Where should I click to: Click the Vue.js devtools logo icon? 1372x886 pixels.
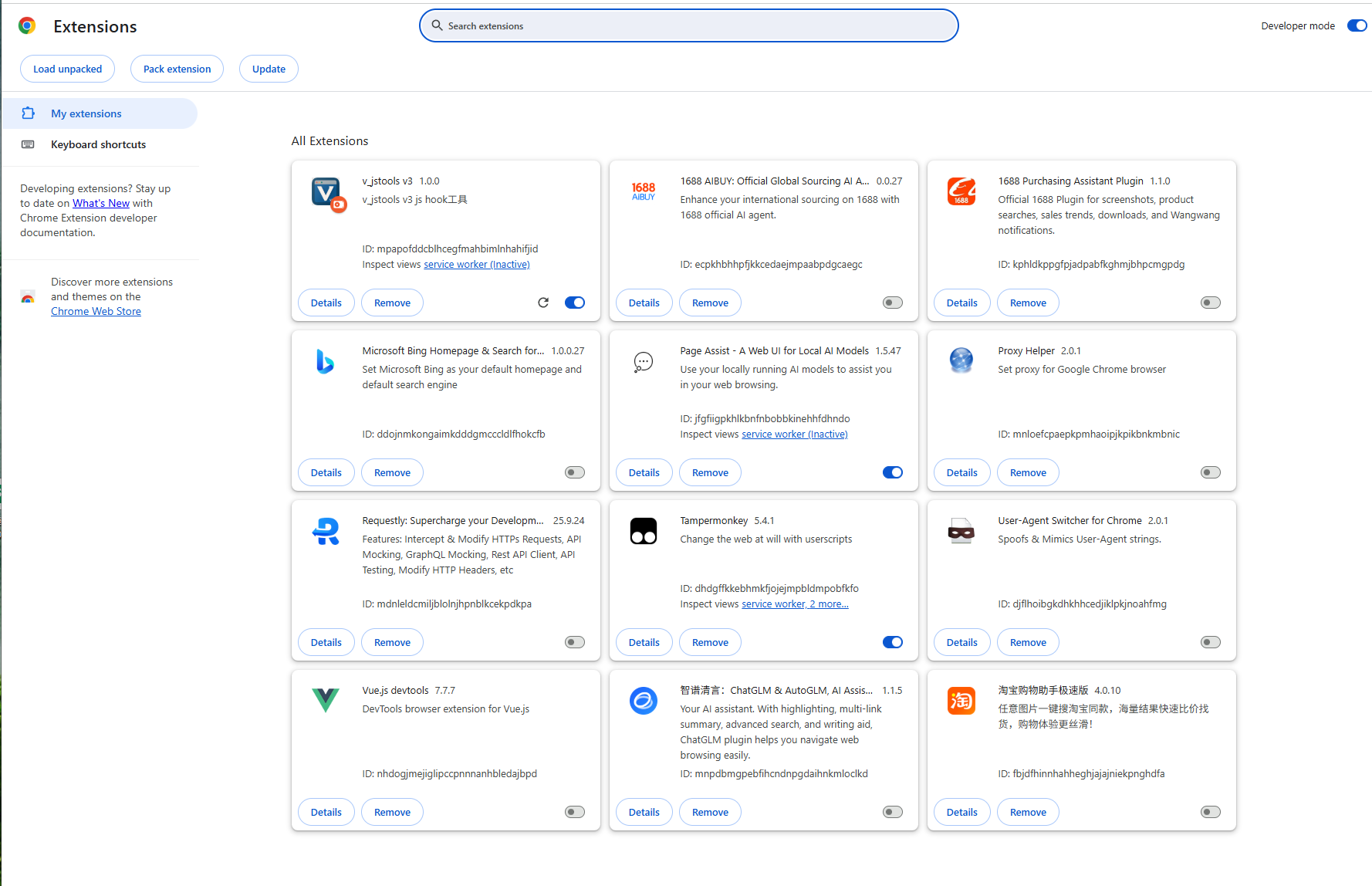pyautogui.click(x=326, y=700)
